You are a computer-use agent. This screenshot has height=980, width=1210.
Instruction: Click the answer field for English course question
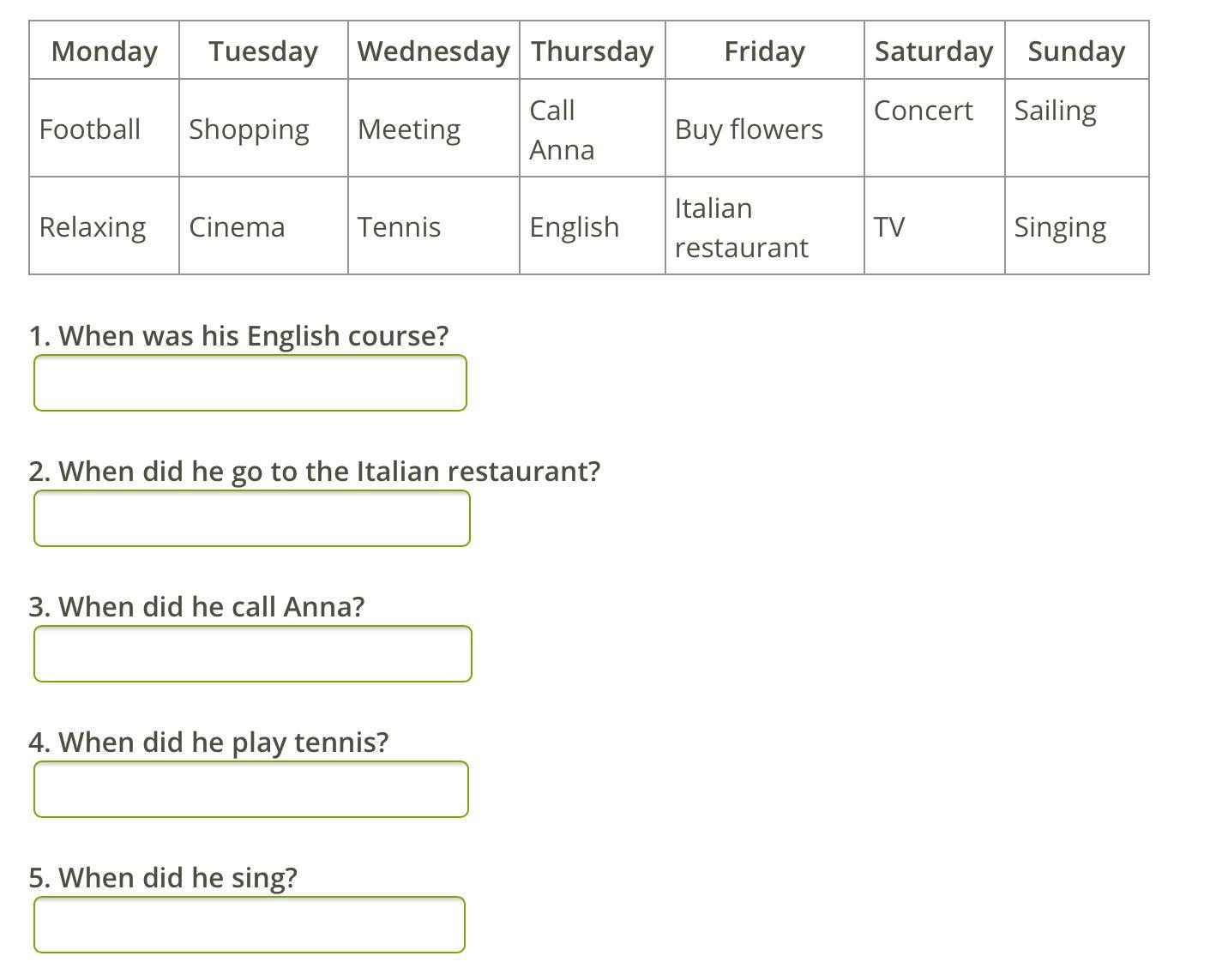click(250, 382)
